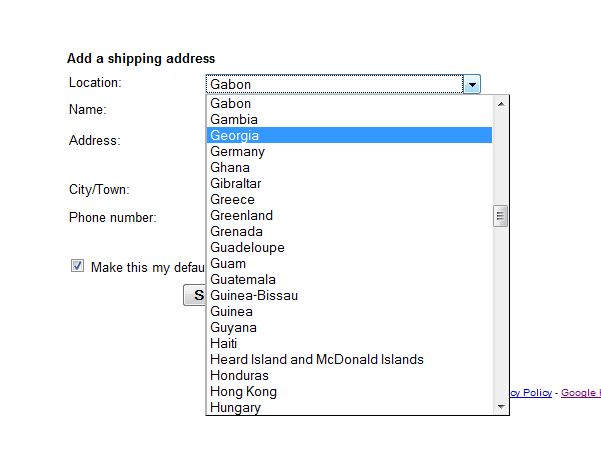The height and width of the screenshot is (450, 601).
Task: Toggle the 'Make this my default' checkbox
Action: pyautogui.click(x=77, y=266)
